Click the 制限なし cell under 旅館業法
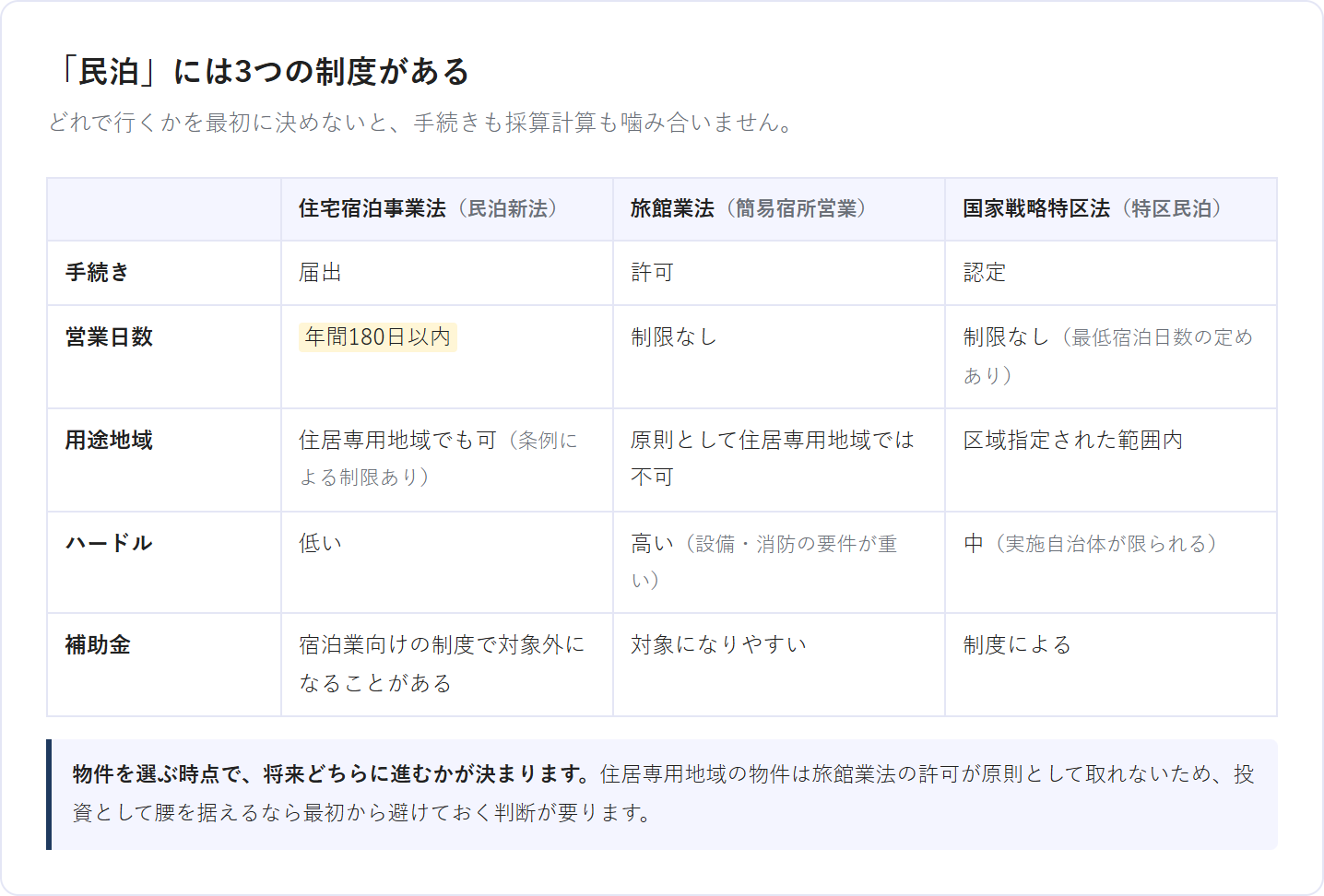 pos(779,357)
